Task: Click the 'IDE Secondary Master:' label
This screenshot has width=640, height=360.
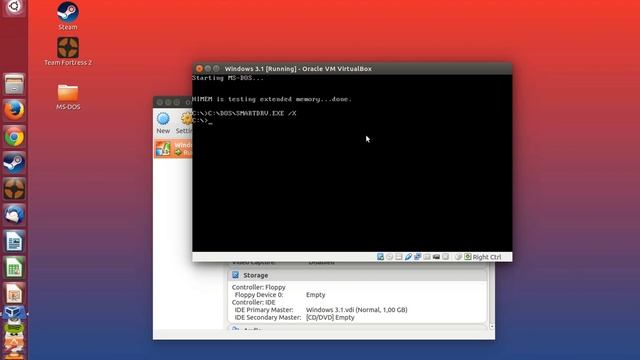Action: (268, 318)
